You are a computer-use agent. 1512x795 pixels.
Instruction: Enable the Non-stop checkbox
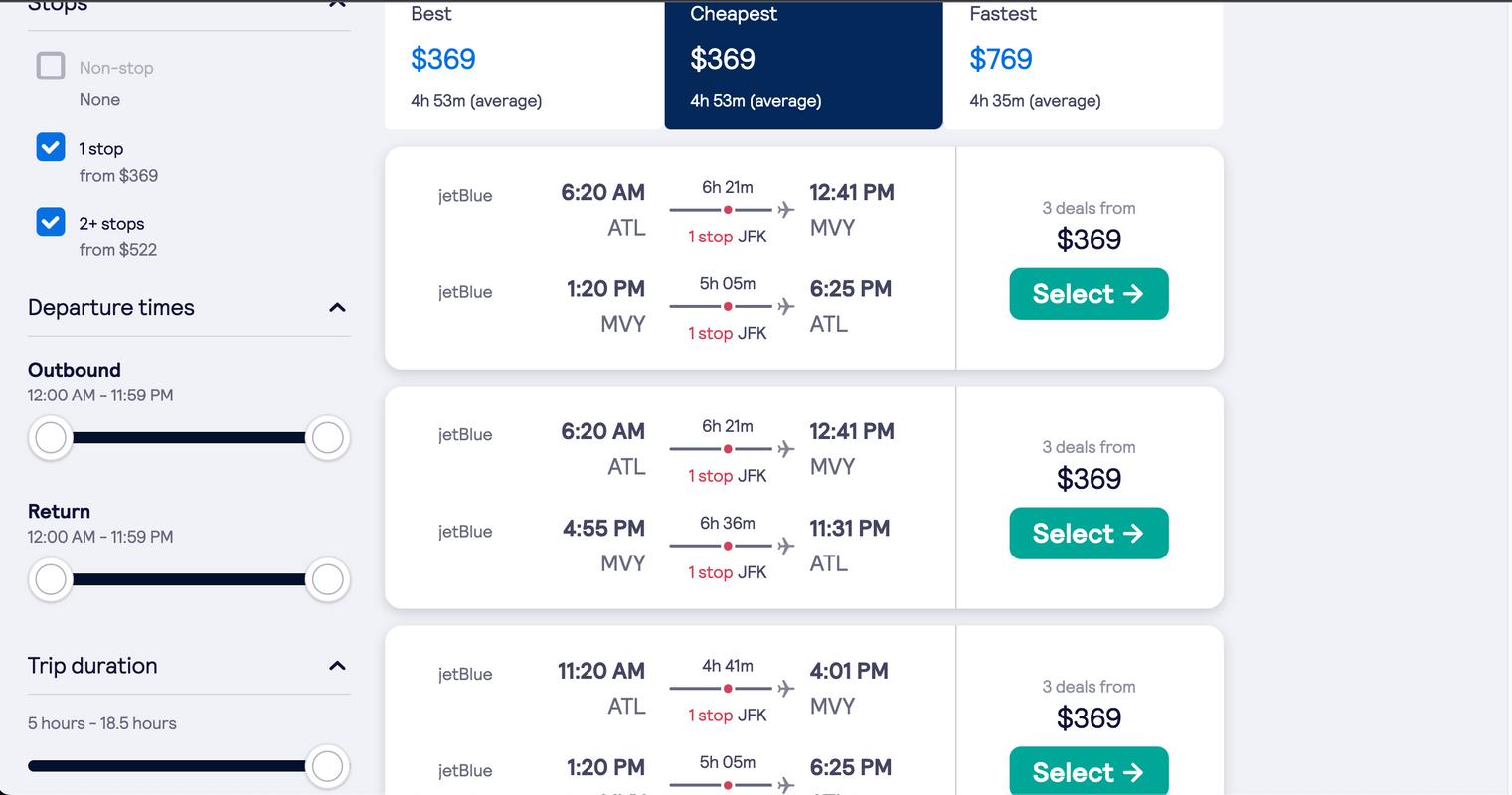point(51,67)
